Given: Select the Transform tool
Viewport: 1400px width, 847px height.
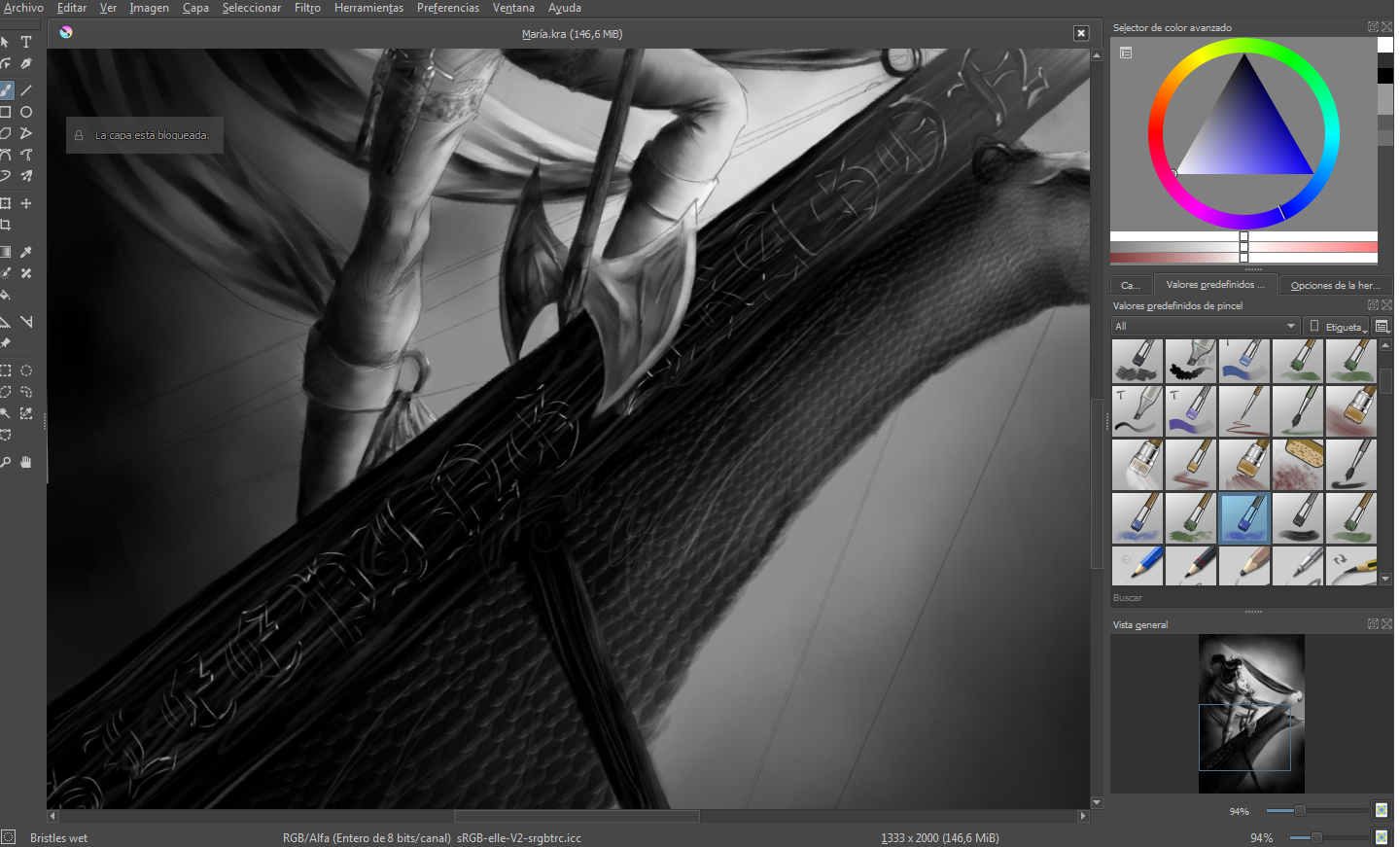Looking at the screenshot, I should (5, 203).
